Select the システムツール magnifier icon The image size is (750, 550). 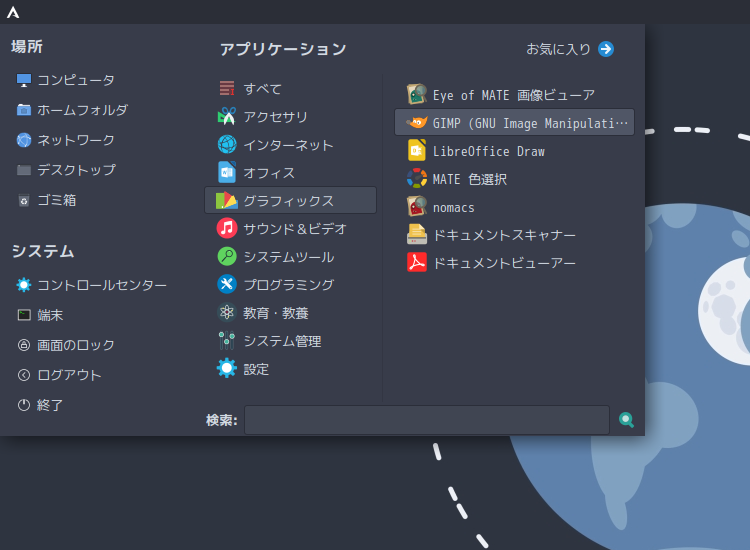pyautogui.click(x=227, y=257)
